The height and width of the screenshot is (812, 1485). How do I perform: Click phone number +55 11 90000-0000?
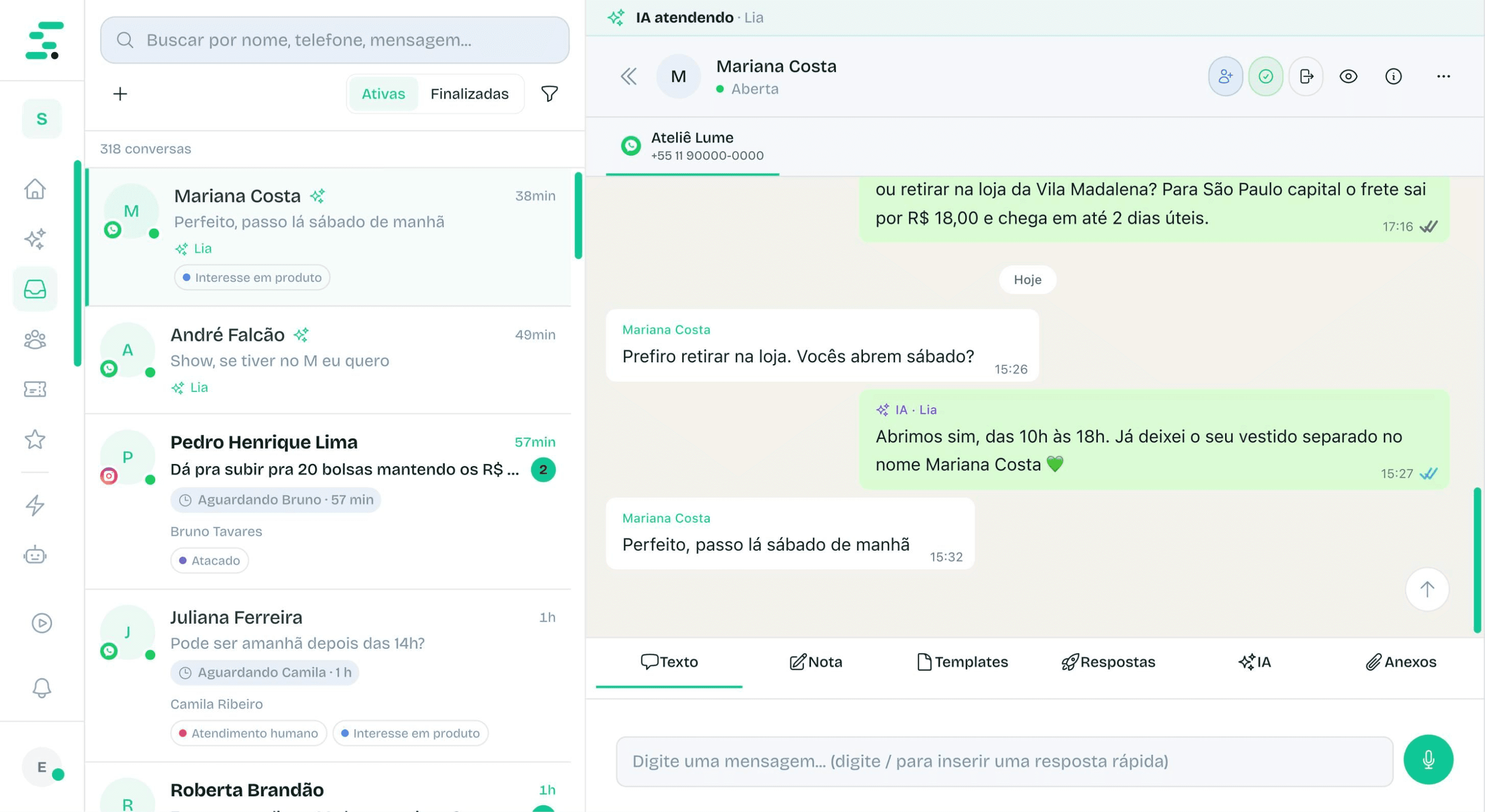pos(707,156)
